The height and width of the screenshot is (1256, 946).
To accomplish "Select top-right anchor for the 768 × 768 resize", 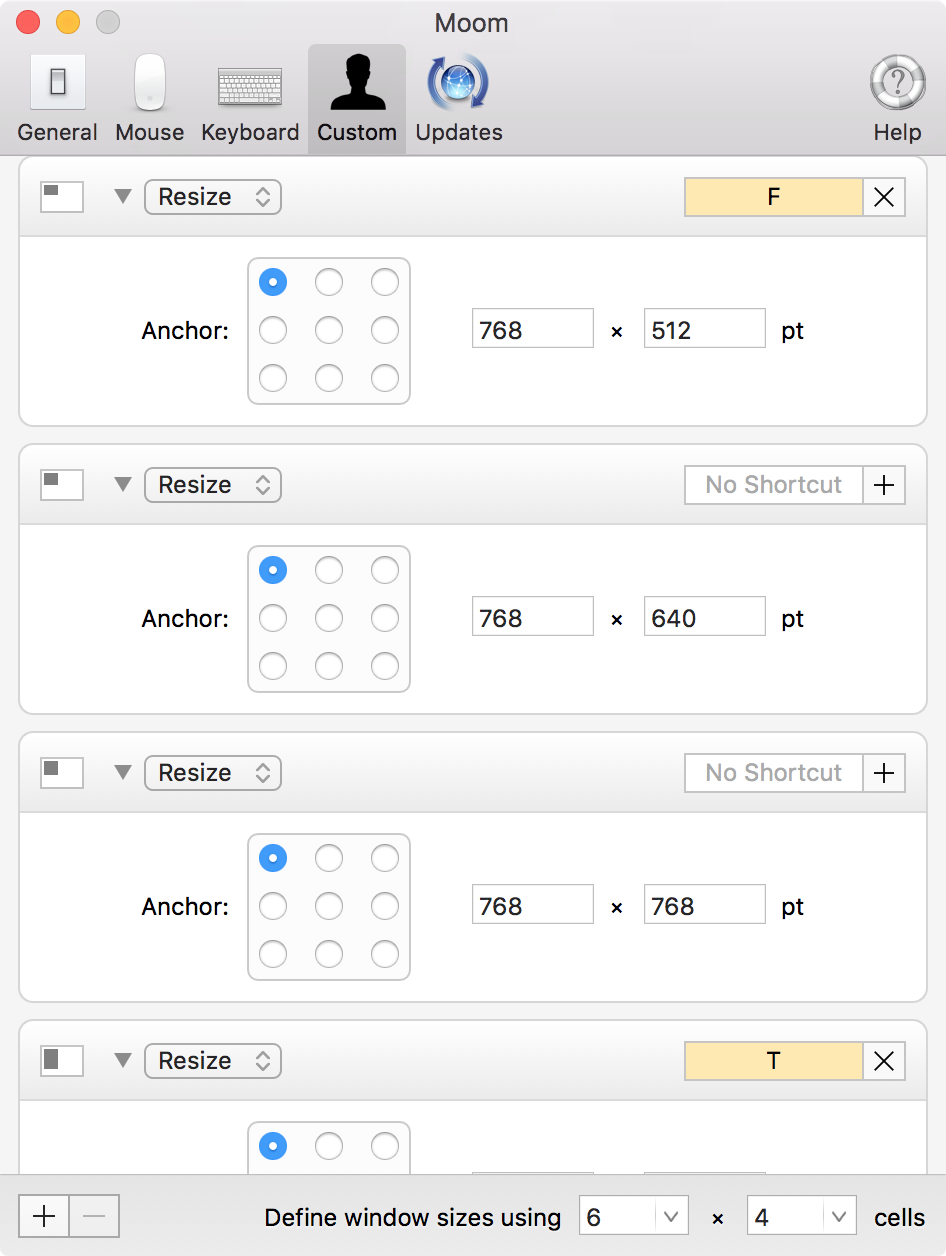I will click(385, 859).
